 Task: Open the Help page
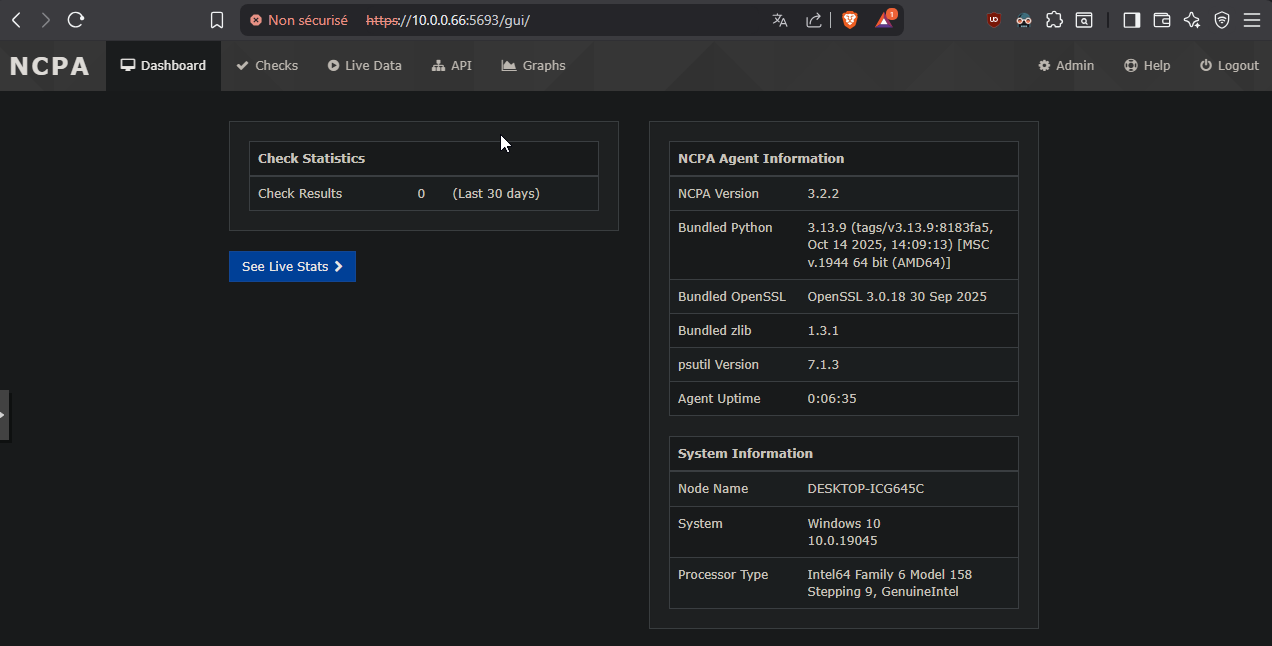coord(1147,66)
